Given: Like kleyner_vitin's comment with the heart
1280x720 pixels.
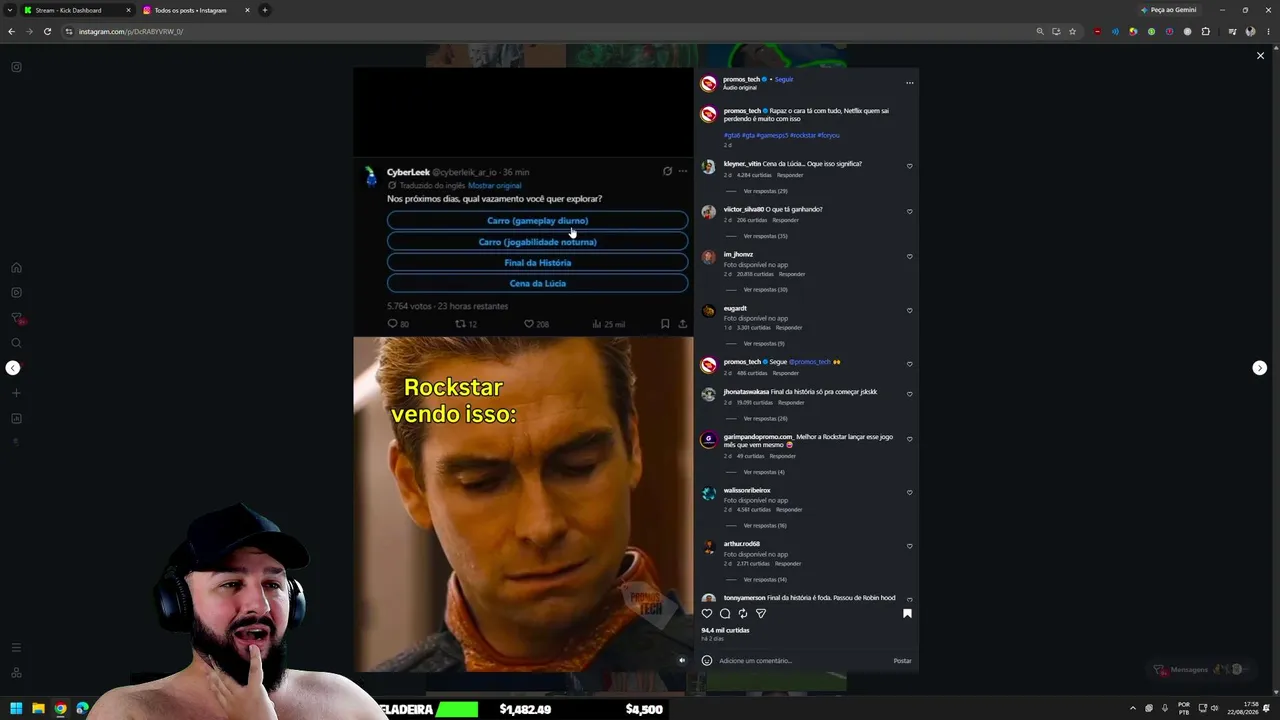Looking at the screenshot, I should [x=909, y=166].
